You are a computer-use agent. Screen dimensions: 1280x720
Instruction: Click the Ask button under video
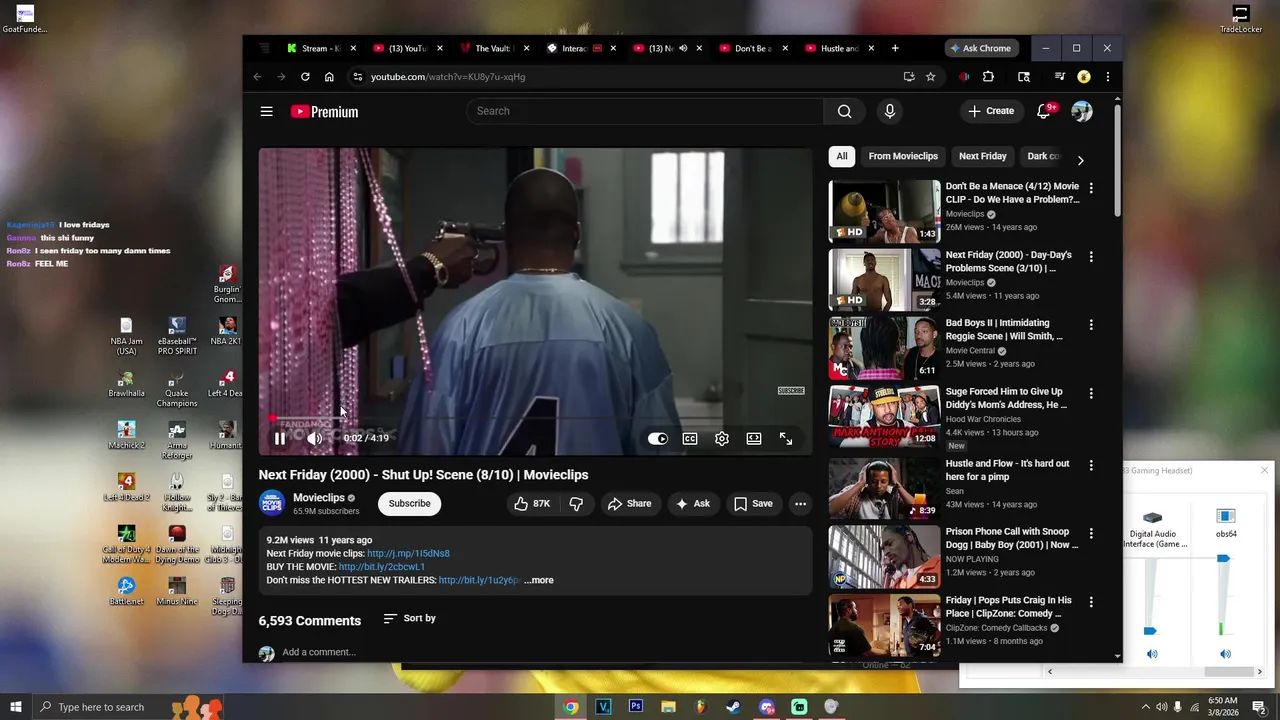pos(693,503)
